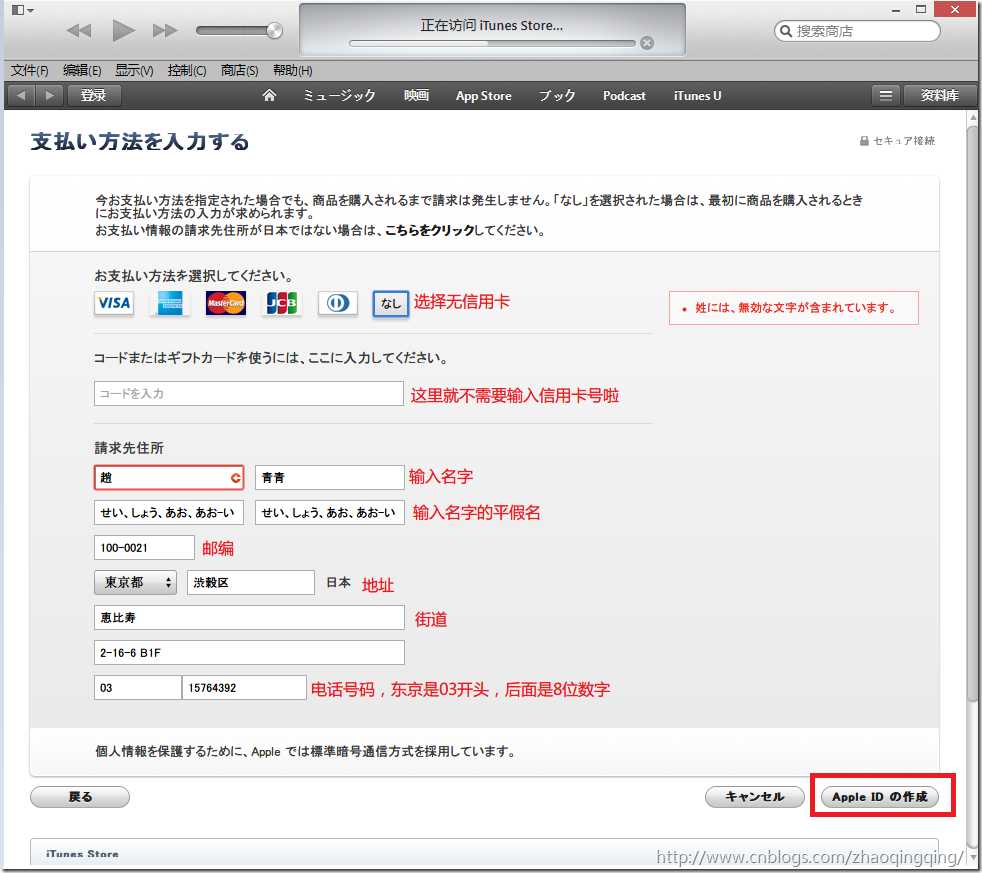Open the 東京都 prefecture dropdown
This screenshot has height=873, width=982.
(134, 581)
